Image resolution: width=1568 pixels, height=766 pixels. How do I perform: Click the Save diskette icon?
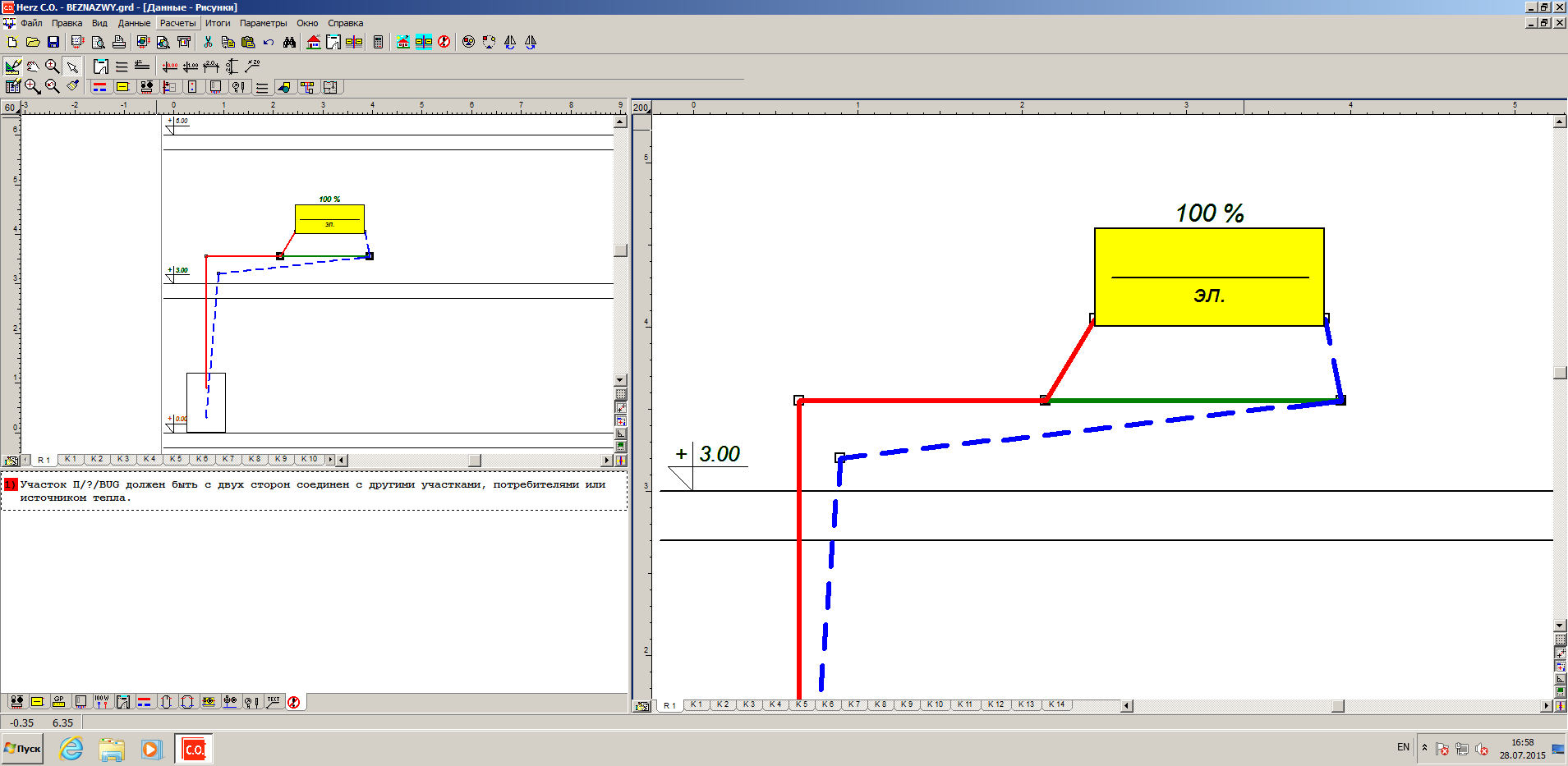point(53,42)
